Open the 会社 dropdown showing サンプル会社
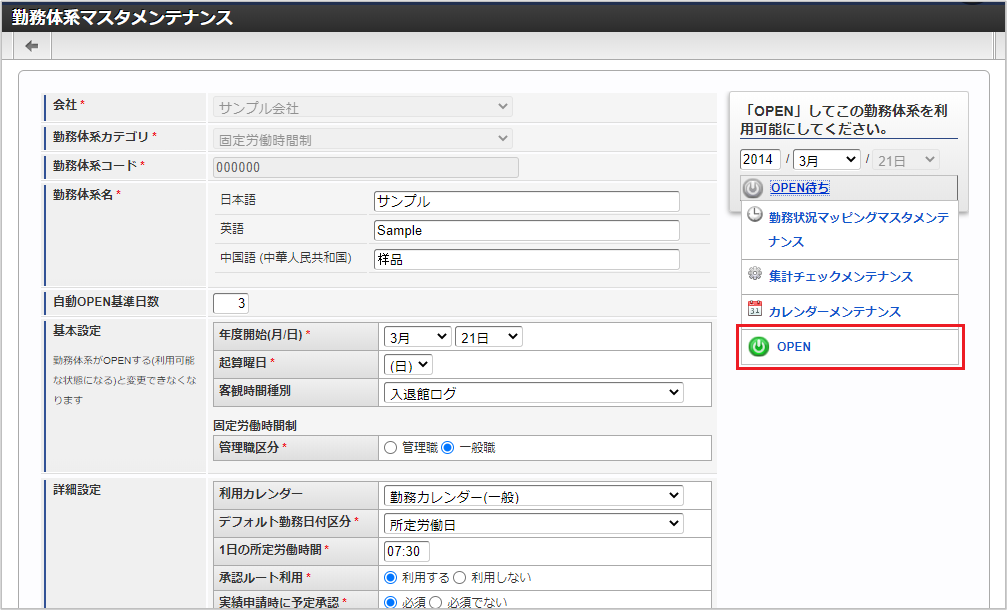The width and height of the screenshot is (1007, 610). [x=363, y=107]
